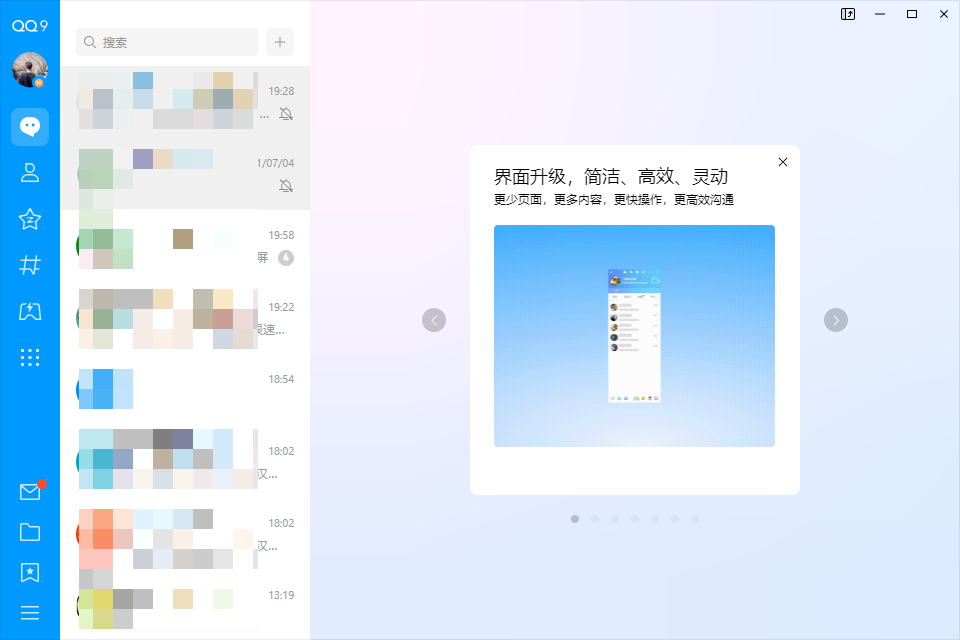Open the Channels hashtag icon

click(30, 265)
